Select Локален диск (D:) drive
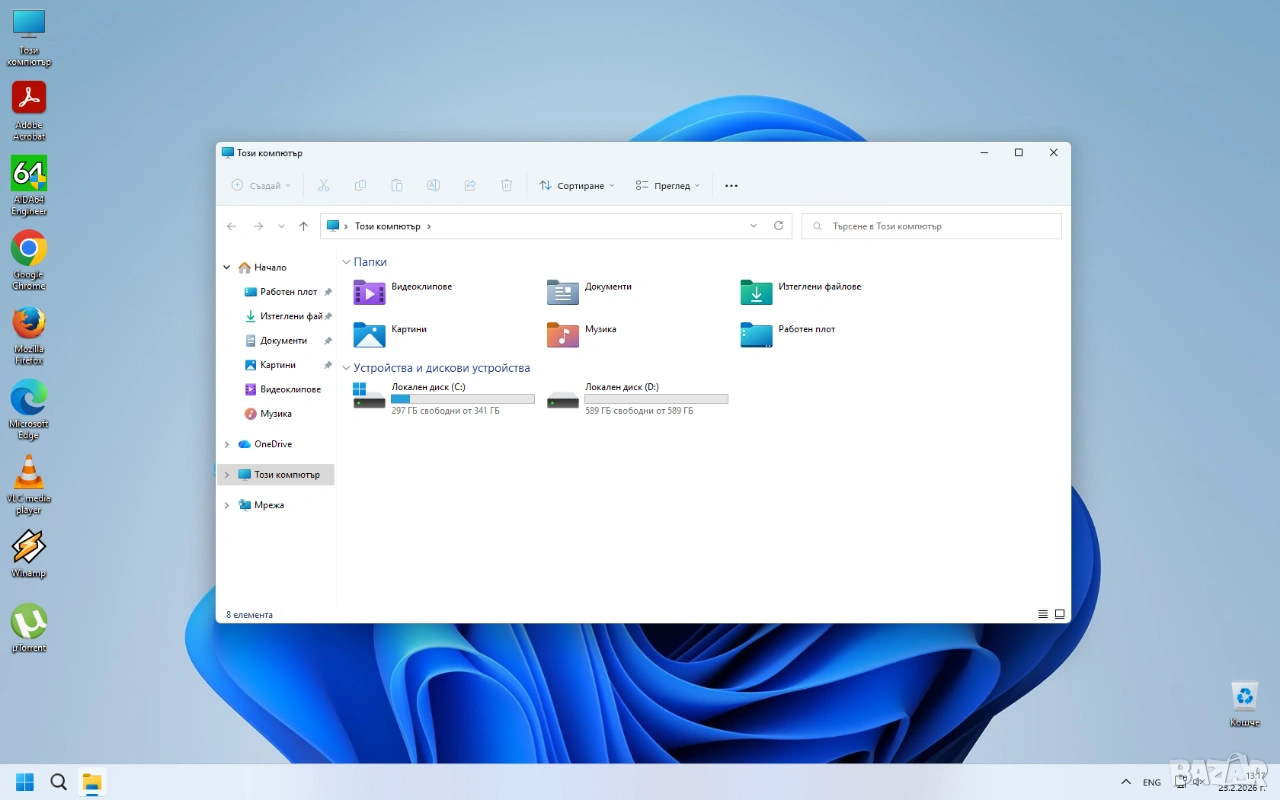This screenshot has width=1280, height=800. click(x=636, y=398)
